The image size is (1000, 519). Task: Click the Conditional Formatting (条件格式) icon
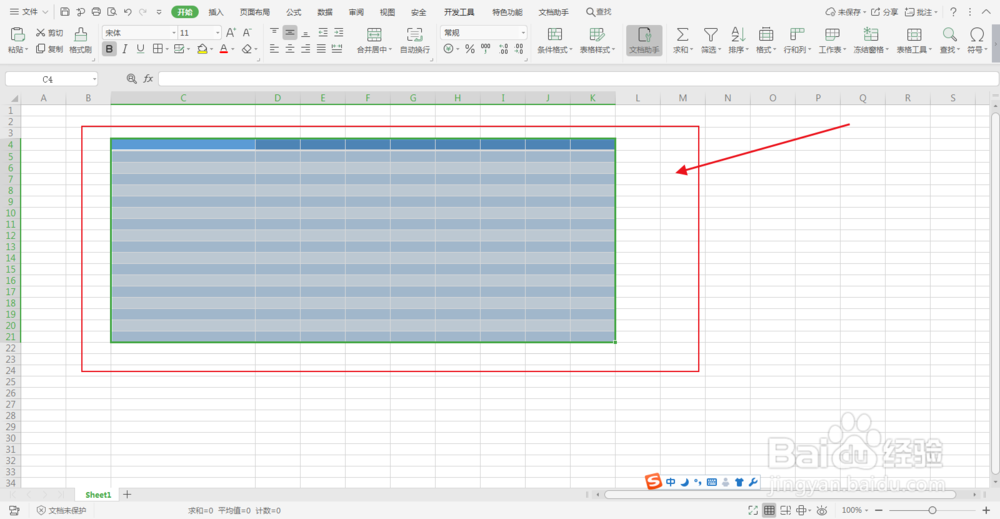(555, 34)
